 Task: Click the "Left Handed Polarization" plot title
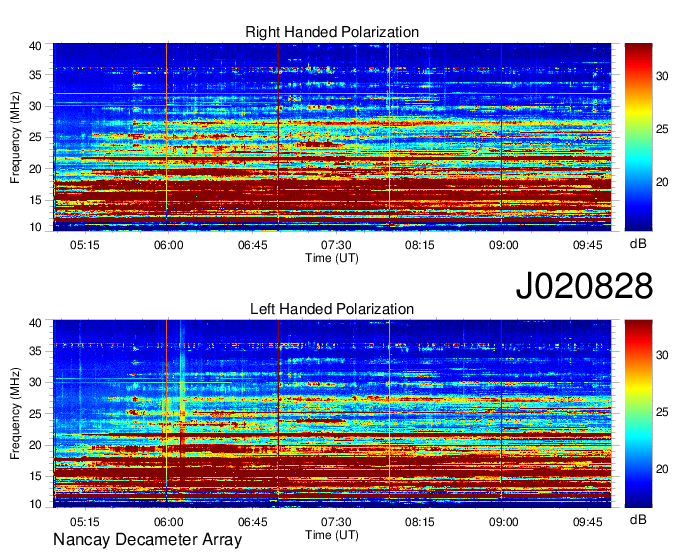coord(332,309)
